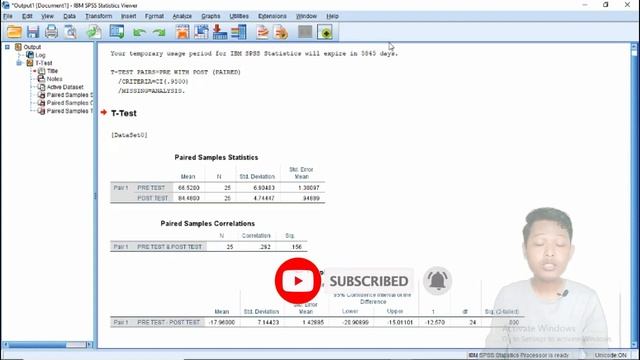Image resolution: width=640 pixels, height=360 pixels.
Task: Open the Analyze menu
Action: (x=182, y=16)
